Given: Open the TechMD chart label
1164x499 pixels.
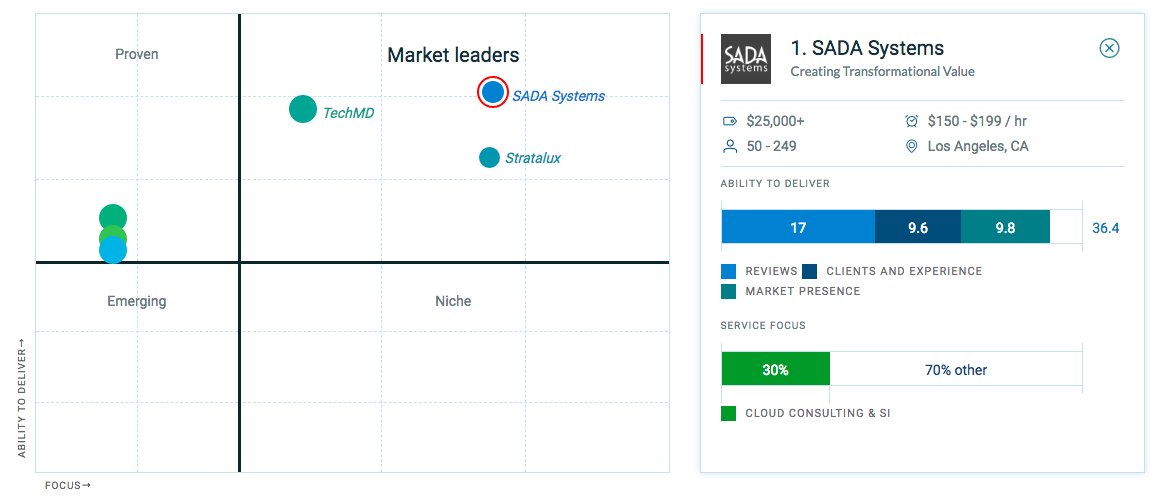Looking at the screenshot, I should [x=348, y=113].
